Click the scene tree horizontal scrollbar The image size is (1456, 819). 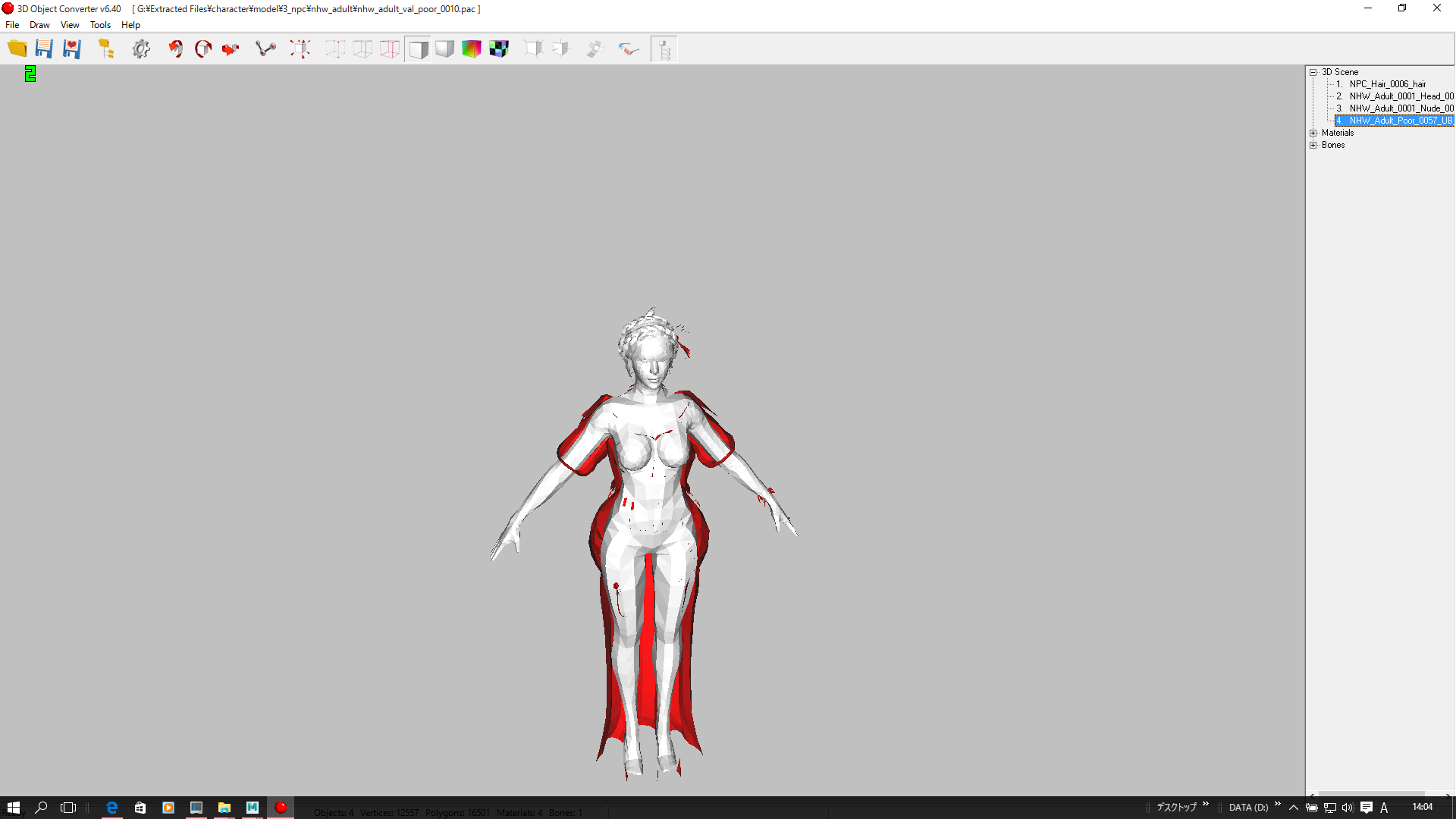tap(1379, 793)
